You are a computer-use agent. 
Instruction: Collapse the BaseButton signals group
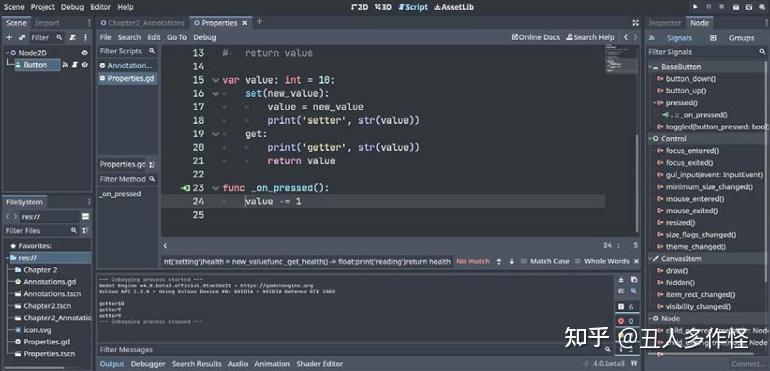point(651,67)
